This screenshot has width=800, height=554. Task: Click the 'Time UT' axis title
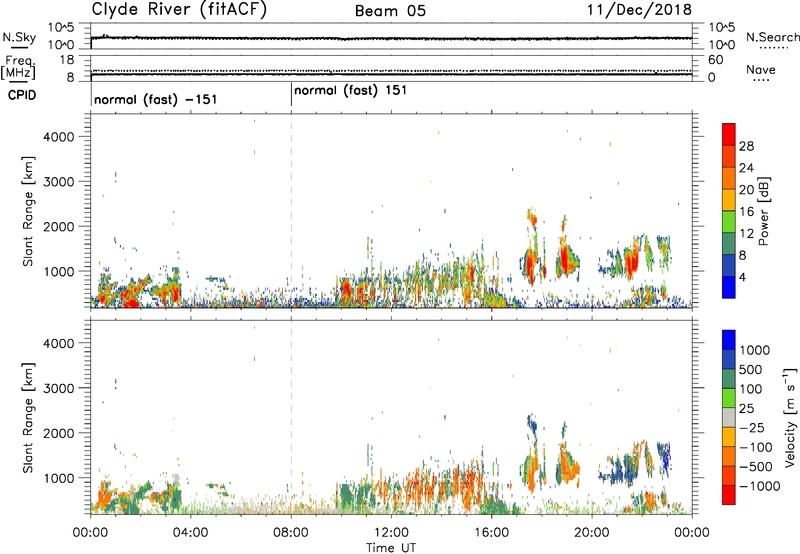[x=391, y=548]
